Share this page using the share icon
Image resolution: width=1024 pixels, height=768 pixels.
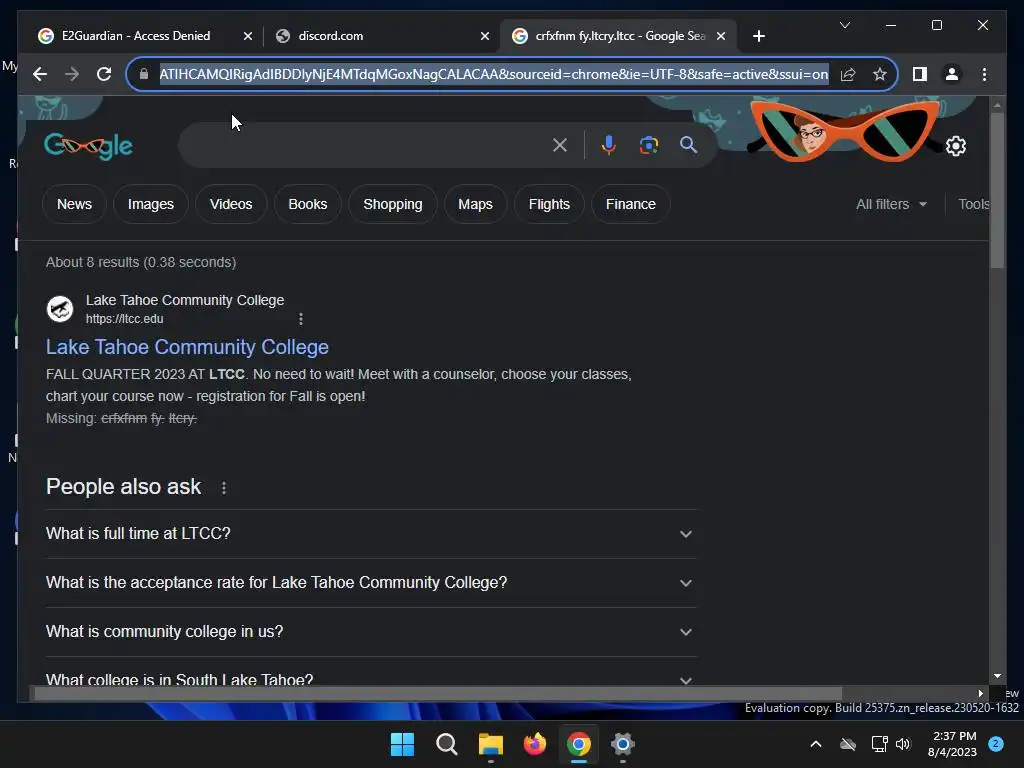tap(848, 74)
